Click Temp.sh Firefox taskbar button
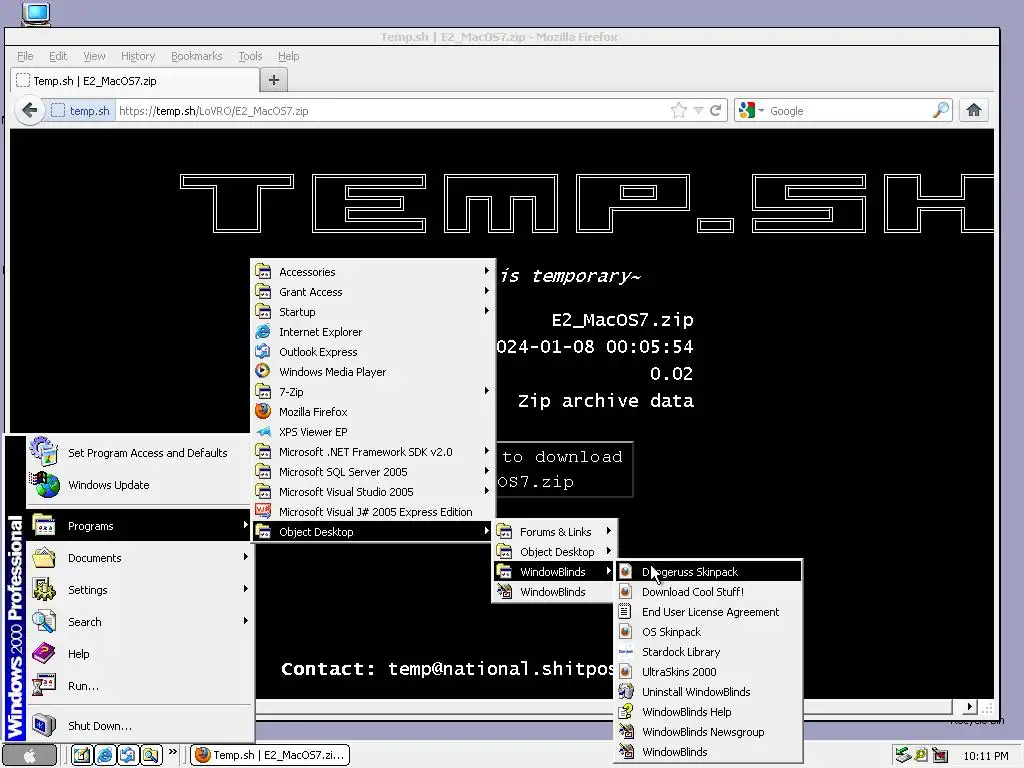The height and width of the screenshot is (768, 1024). tap(270, 755)
